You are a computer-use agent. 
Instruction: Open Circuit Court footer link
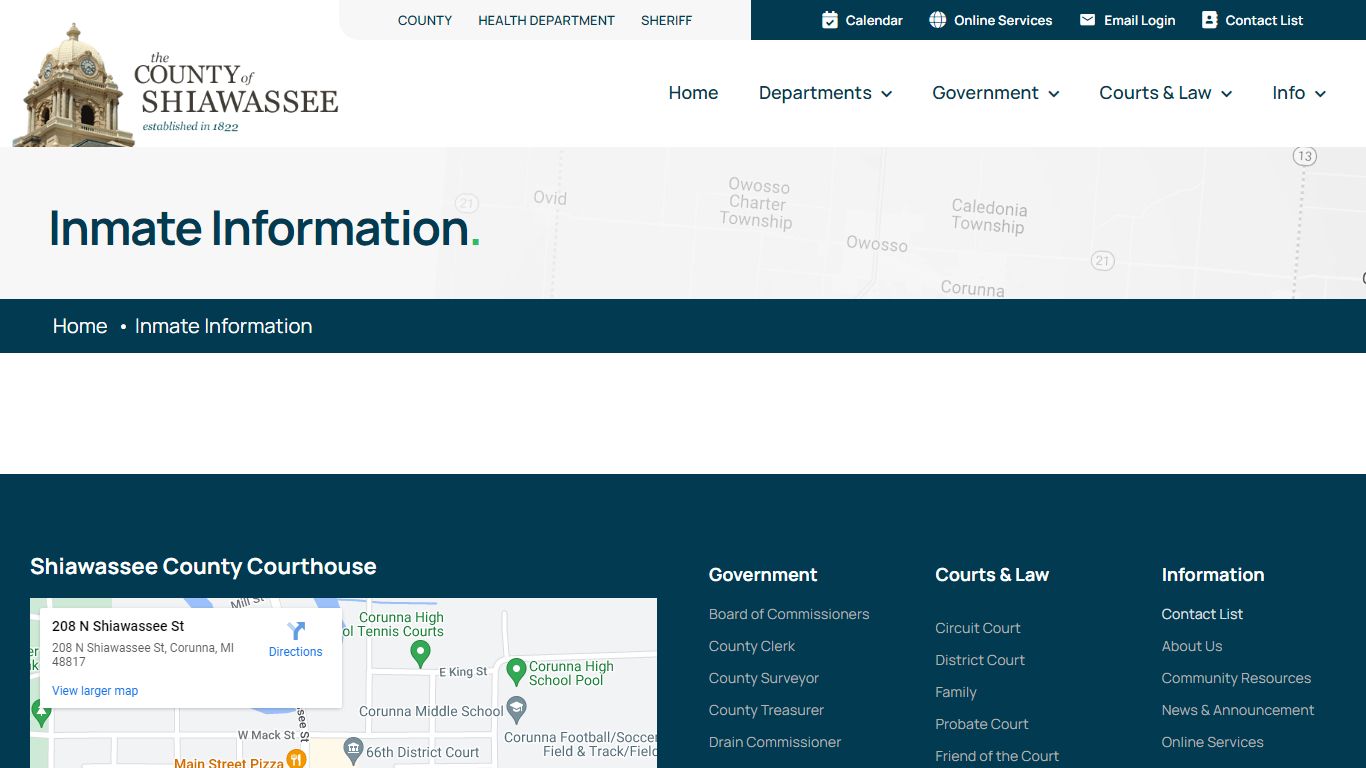(x=978, y=628)
